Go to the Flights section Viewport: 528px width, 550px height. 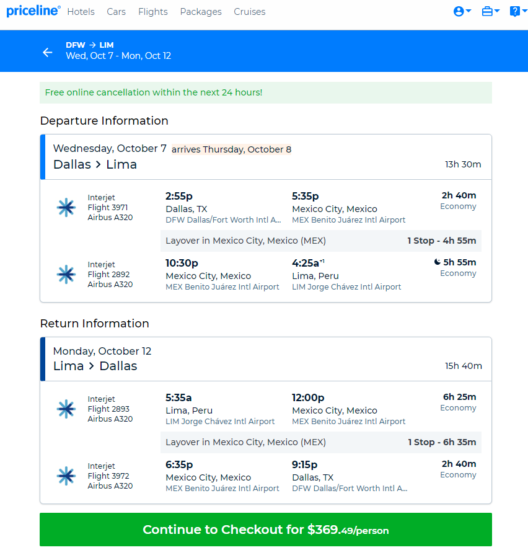[153, 12]
